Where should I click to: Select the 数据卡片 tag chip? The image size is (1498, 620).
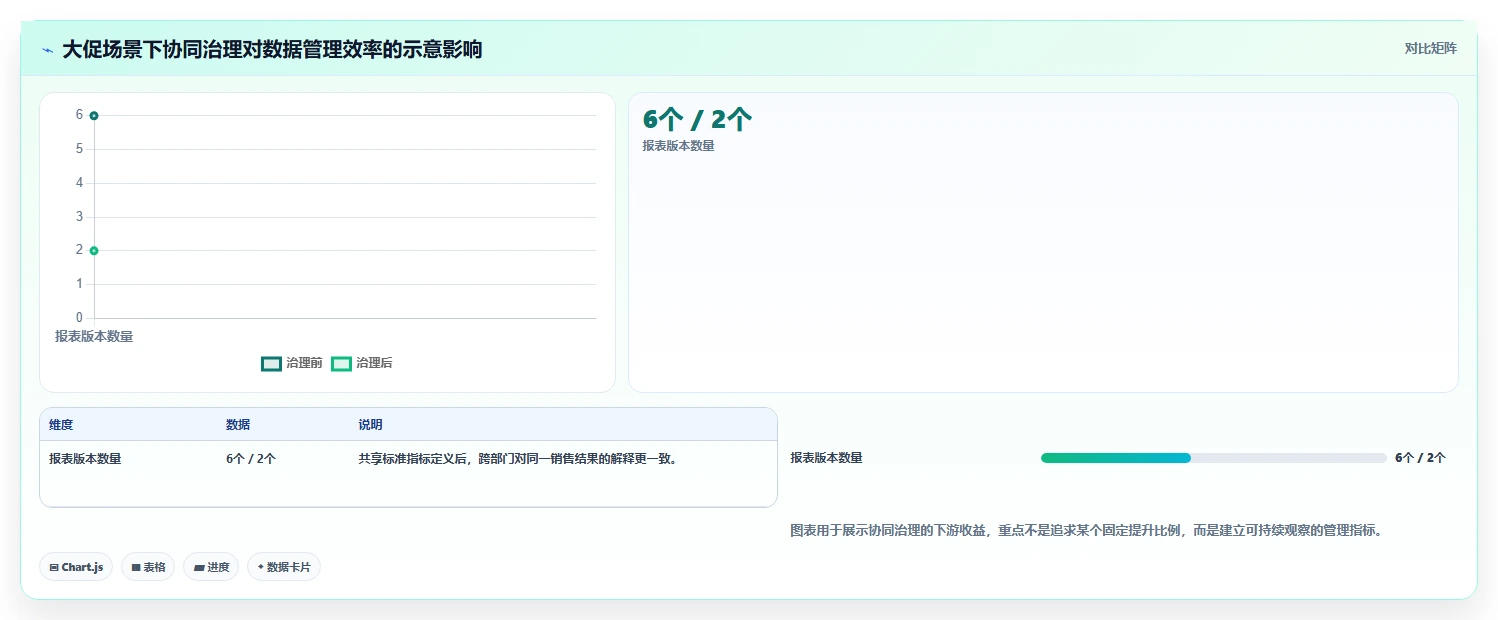[x=284, y=567]
